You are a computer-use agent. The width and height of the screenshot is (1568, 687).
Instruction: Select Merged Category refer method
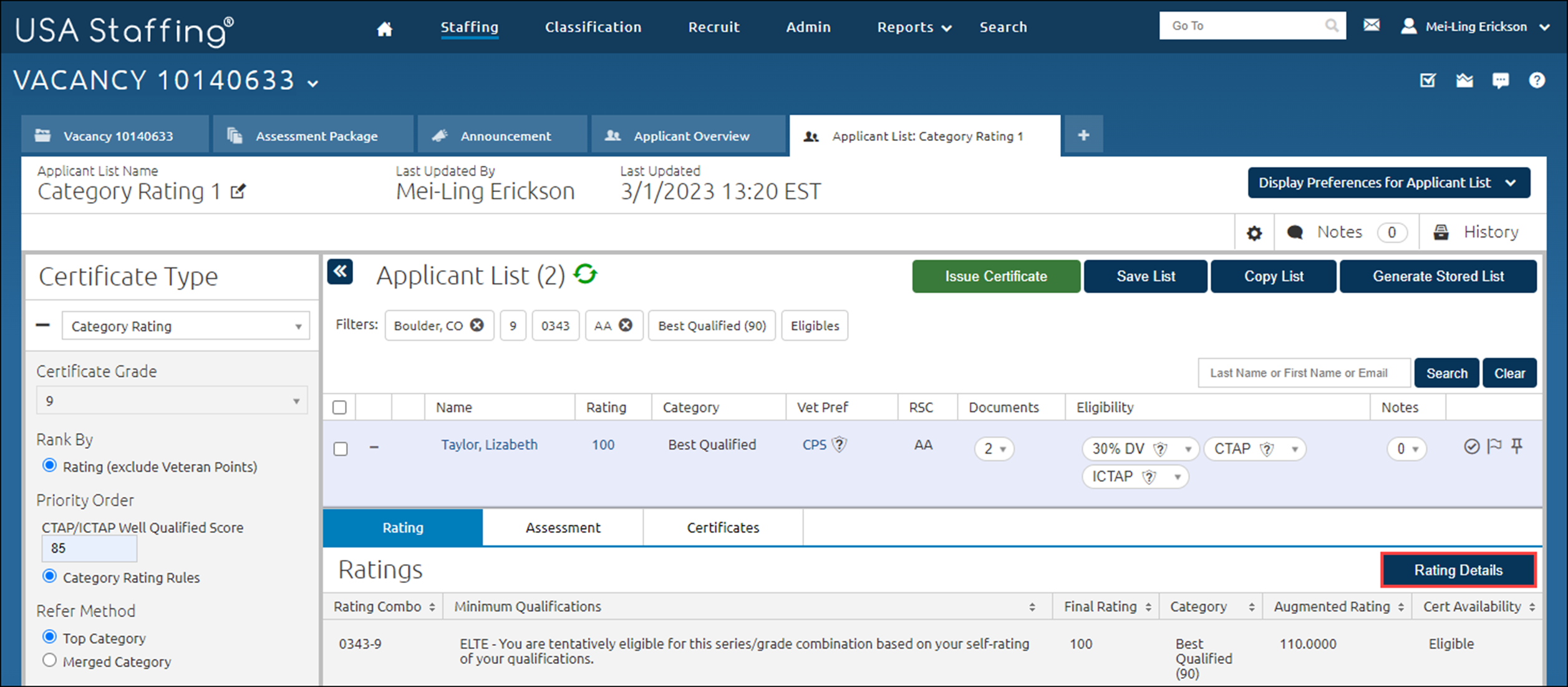click(49, 660)
